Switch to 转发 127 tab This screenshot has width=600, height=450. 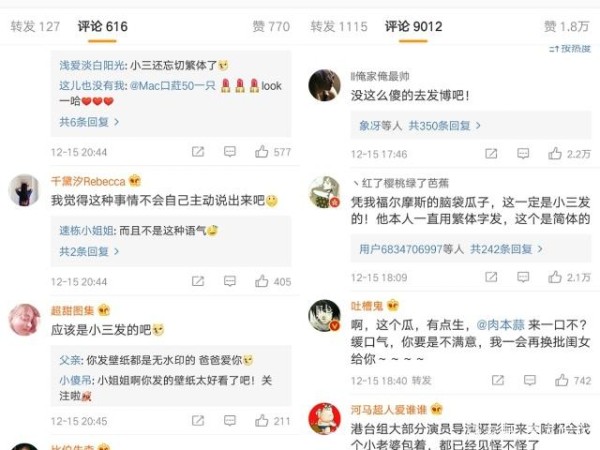pyautogui.click(x=35, y=26)
